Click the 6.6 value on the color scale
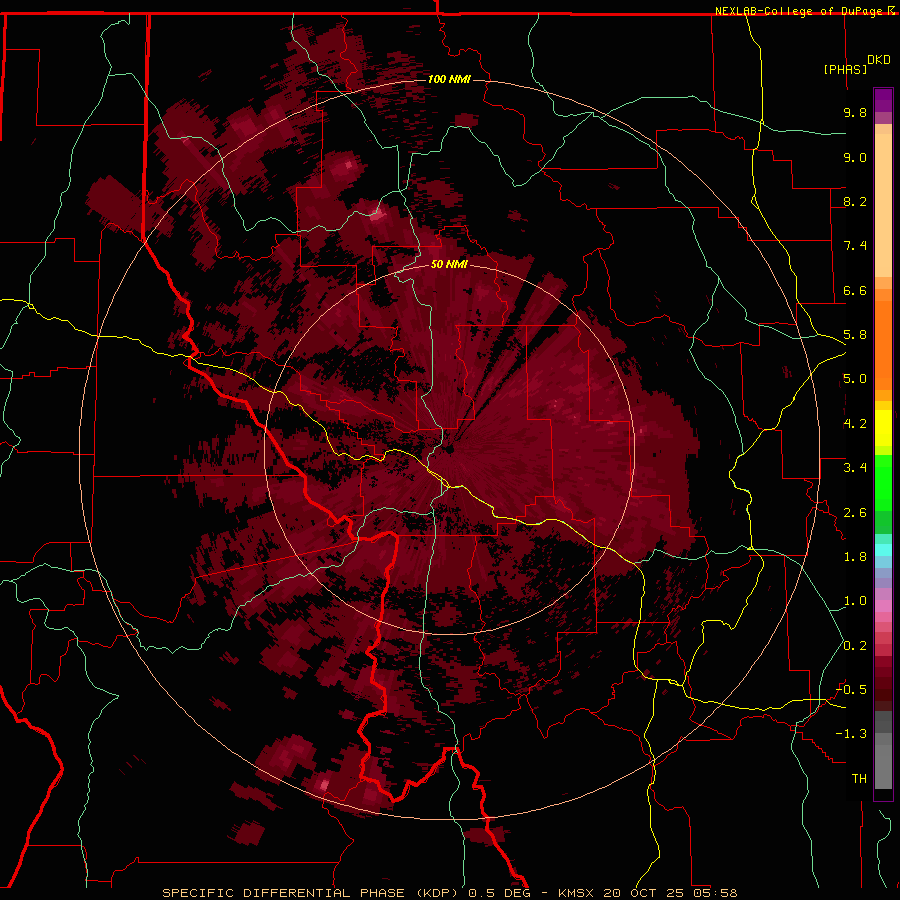This screenshot has height=900, width=900. tap(855, 290)
